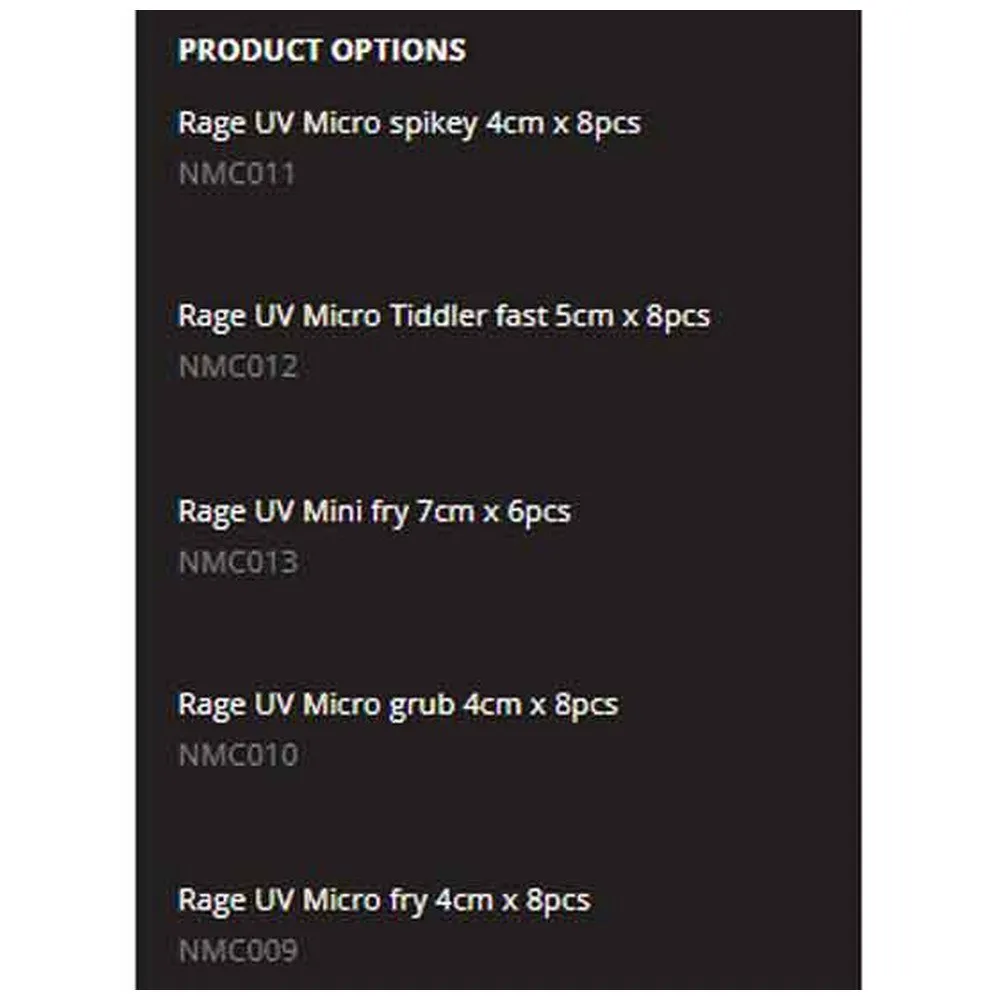This screenshot has width=1000, height=1000.
Task: Click the NMC013 product code
Action: point(238,562)
